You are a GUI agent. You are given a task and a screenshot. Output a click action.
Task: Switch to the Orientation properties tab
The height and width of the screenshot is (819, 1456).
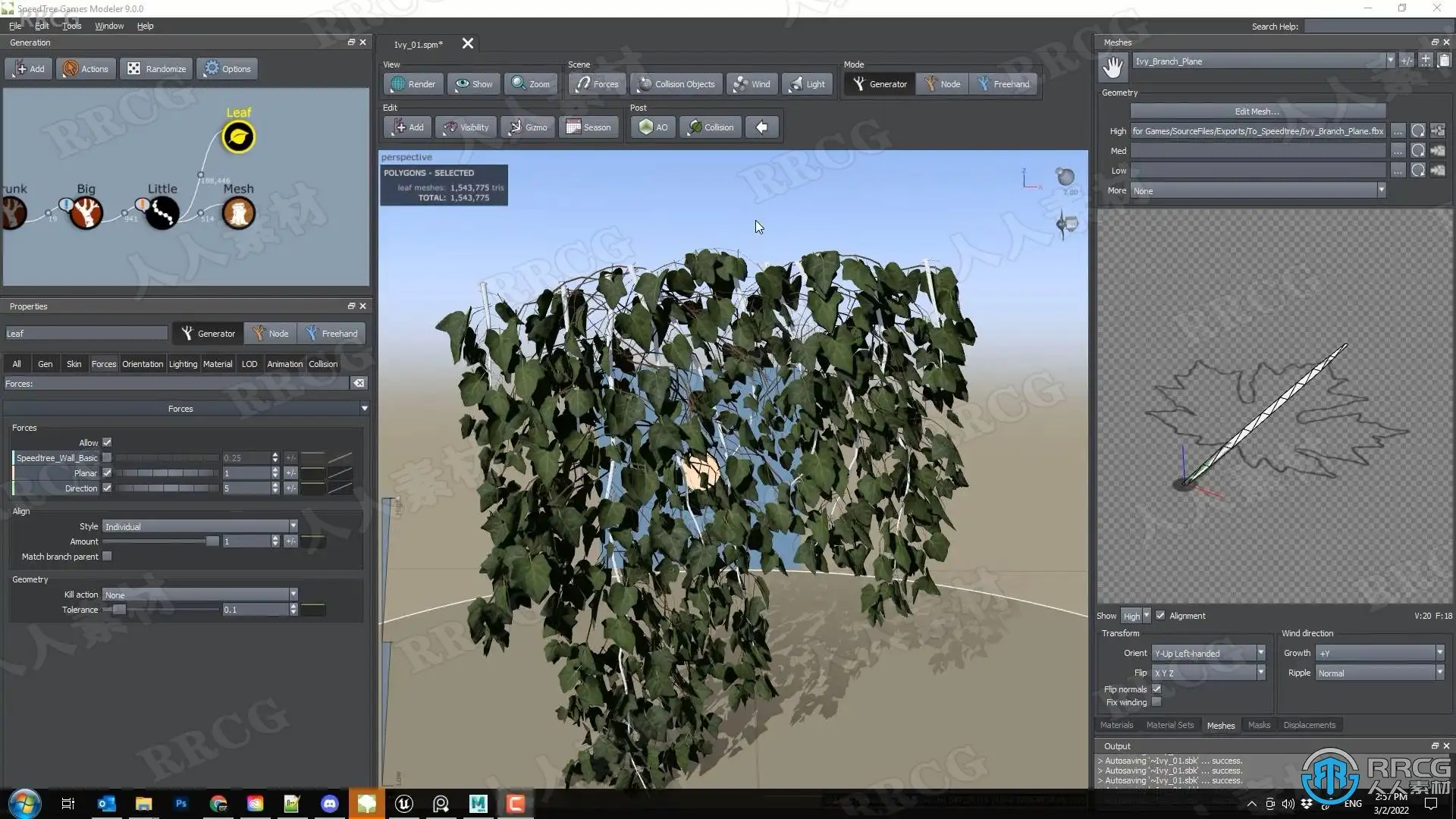pyautogui.click(x=143, y=364)
